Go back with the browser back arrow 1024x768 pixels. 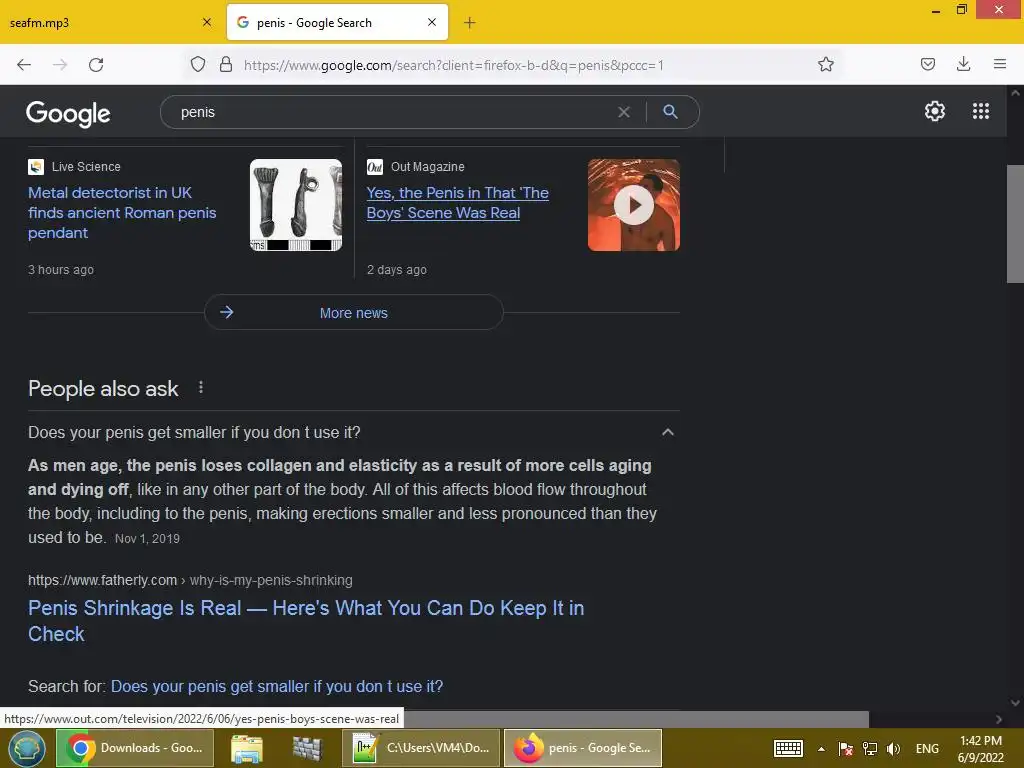pyautogui.click(x=24, y=65)
